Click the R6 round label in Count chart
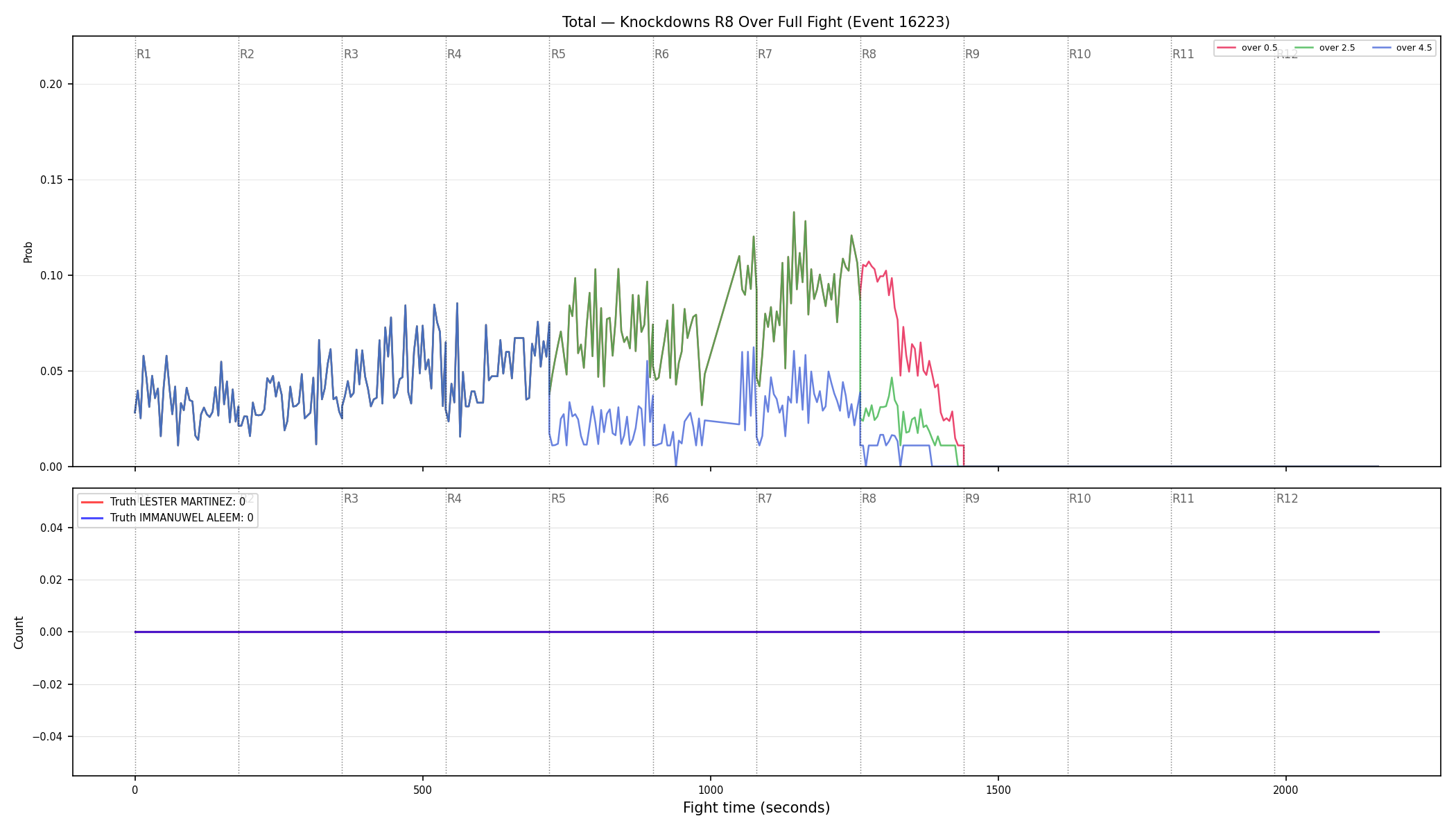The image size is (1456, 832). (661, 499)
